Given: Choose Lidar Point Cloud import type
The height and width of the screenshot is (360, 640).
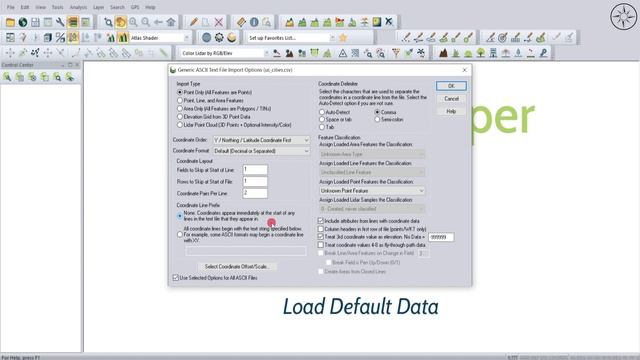Looking at the screenshot, I should tap(180, 125).
